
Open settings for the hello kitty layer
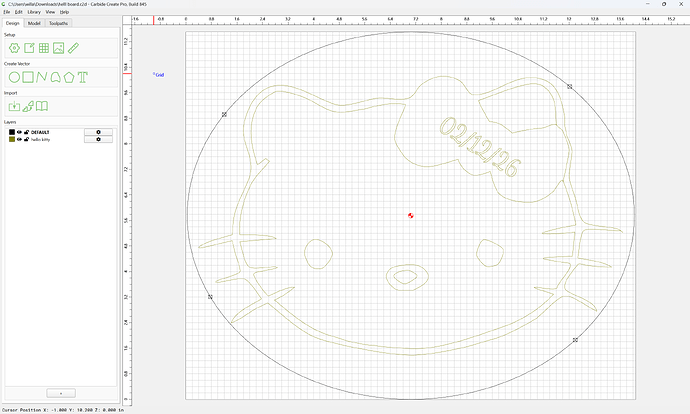point(98,139)
